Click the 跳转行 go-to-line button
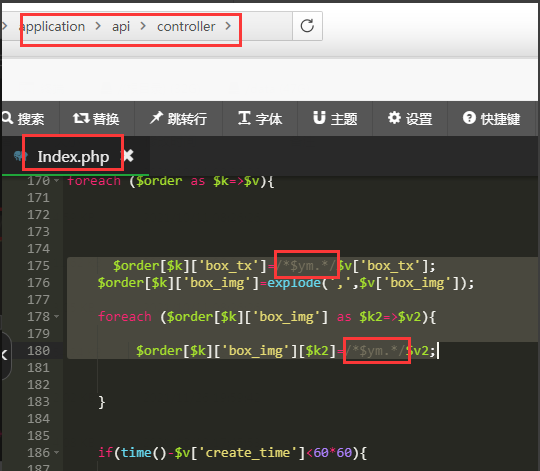 coord(178,119)
